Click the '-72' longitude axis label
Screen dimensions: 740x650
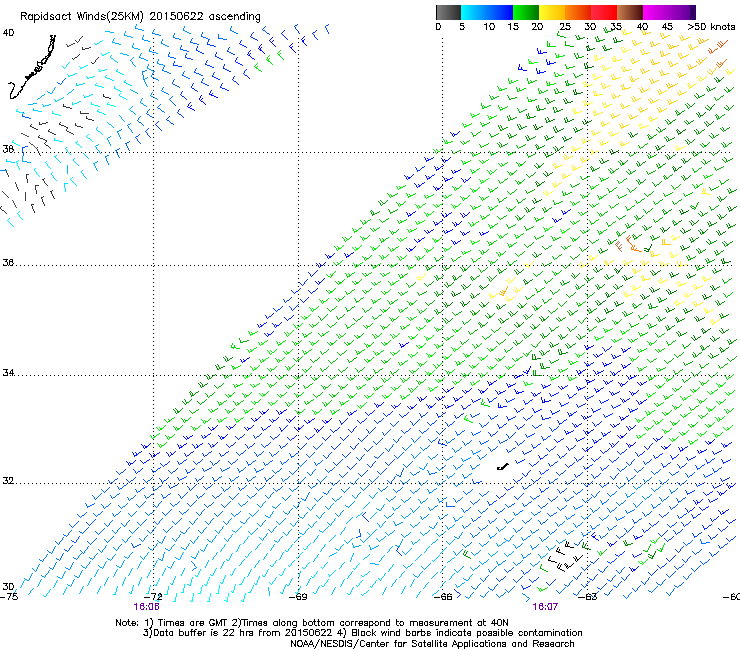pyautogui.click(x=153, y=596)
